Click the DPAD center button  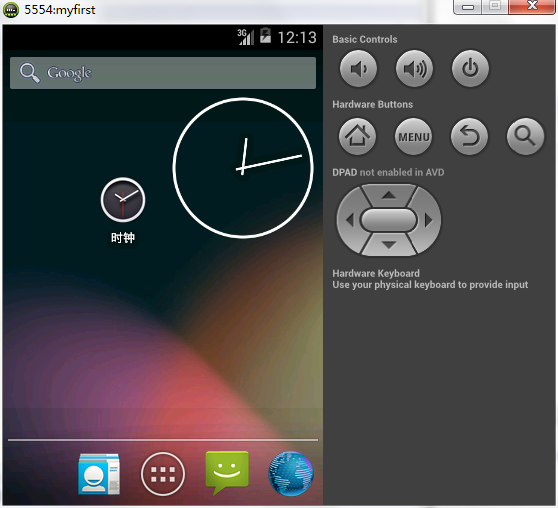[x=389, y=220]
